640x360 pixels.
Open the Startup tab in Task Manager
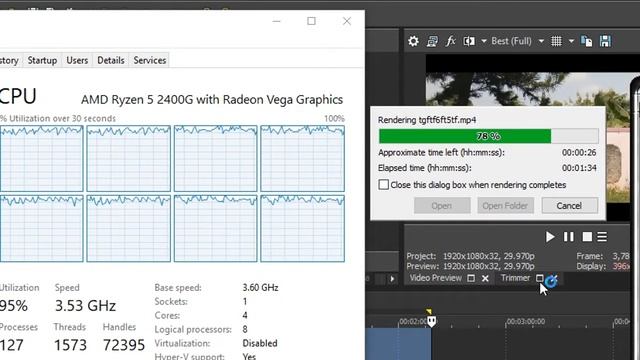(42, 60)
